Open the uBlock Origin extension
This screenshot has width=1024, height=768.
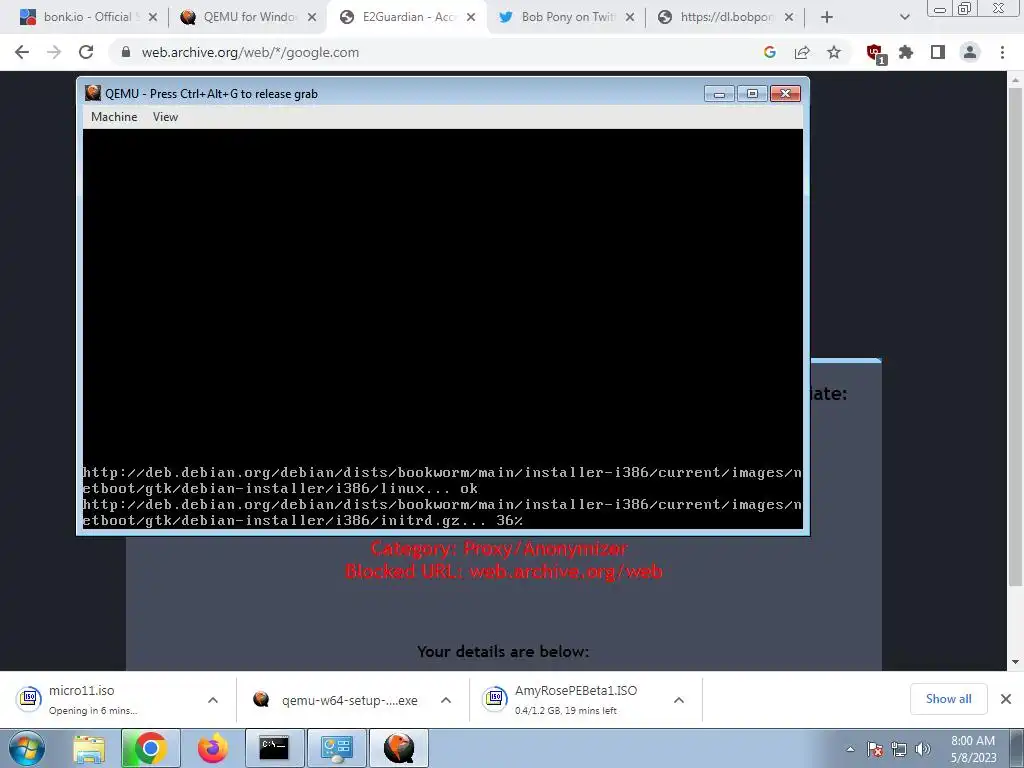pos(875,53)
